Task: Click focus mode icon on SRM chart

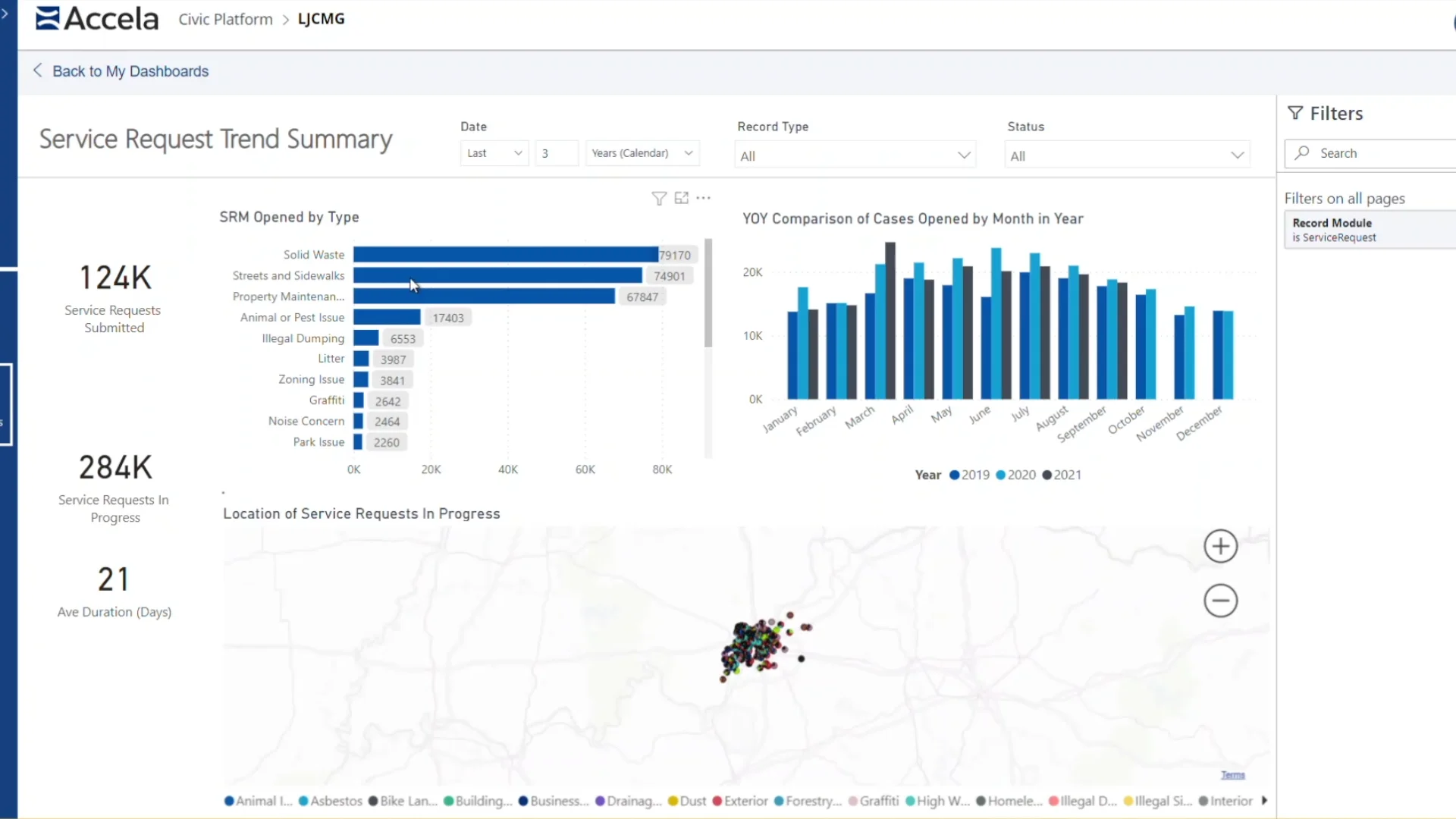Action: coord(682,198)
